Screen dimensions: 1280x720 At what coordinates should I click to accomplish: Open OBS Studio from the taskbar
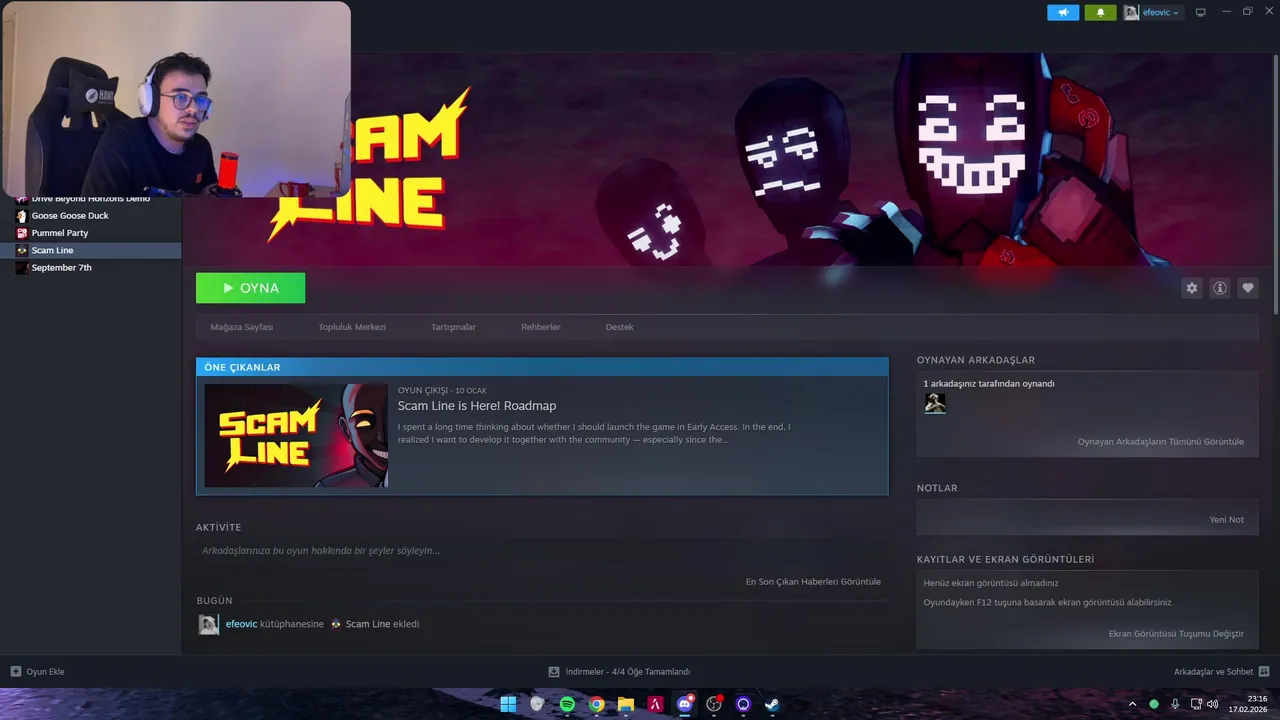[x=714, y=704]
